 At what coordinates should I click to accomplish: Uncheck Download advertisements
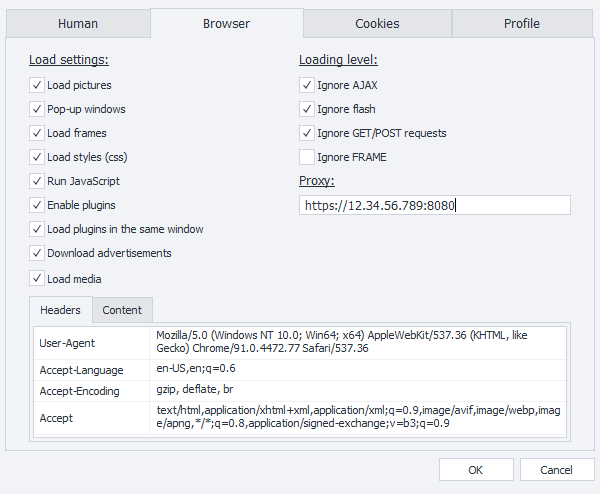click(37, 253)
